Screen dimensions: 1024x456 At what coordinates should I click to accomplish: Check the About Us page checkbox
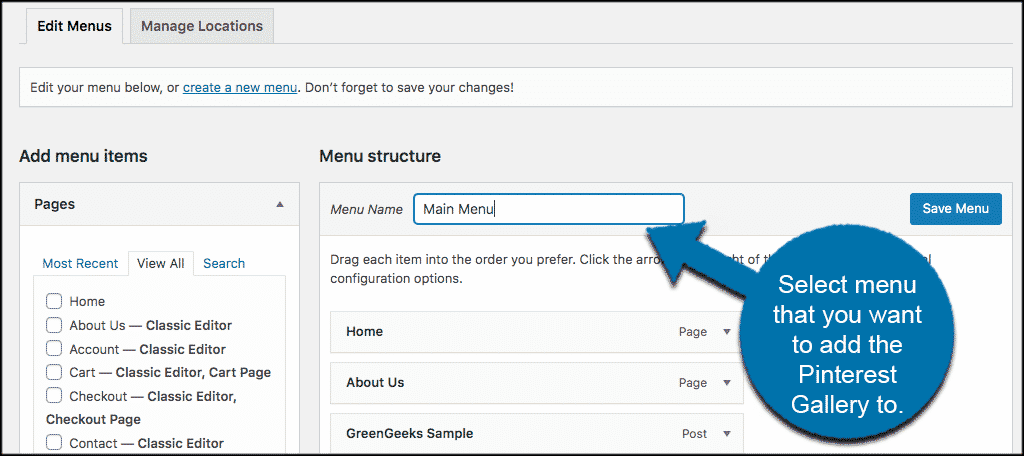click(x=54, y=325)
